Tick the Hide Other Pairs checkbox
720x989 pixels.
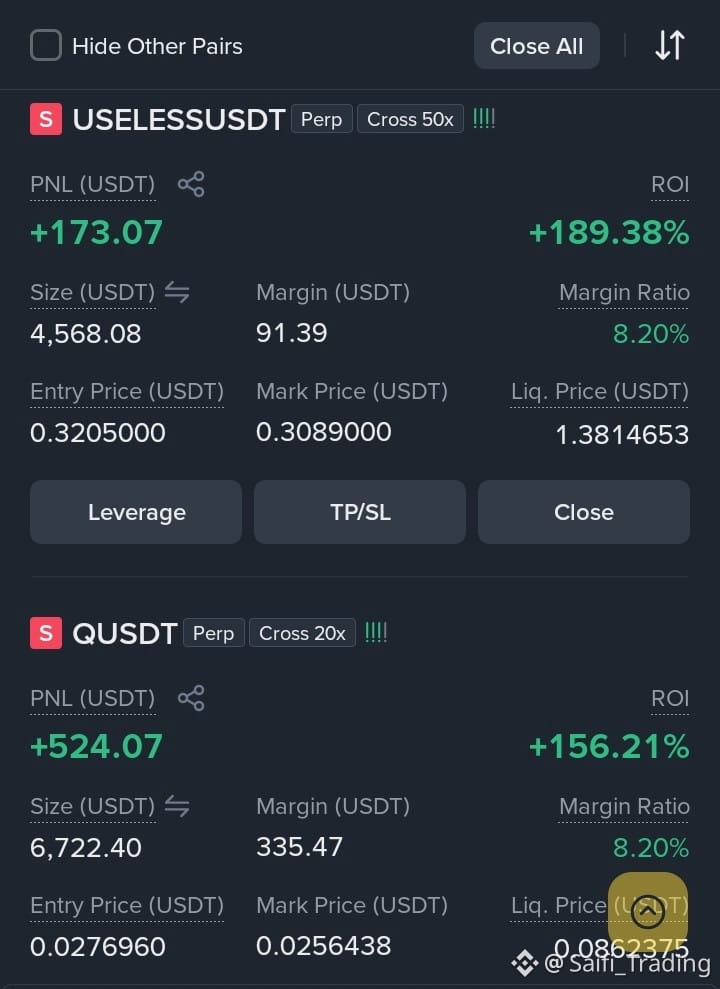click(x=46, y=45)
